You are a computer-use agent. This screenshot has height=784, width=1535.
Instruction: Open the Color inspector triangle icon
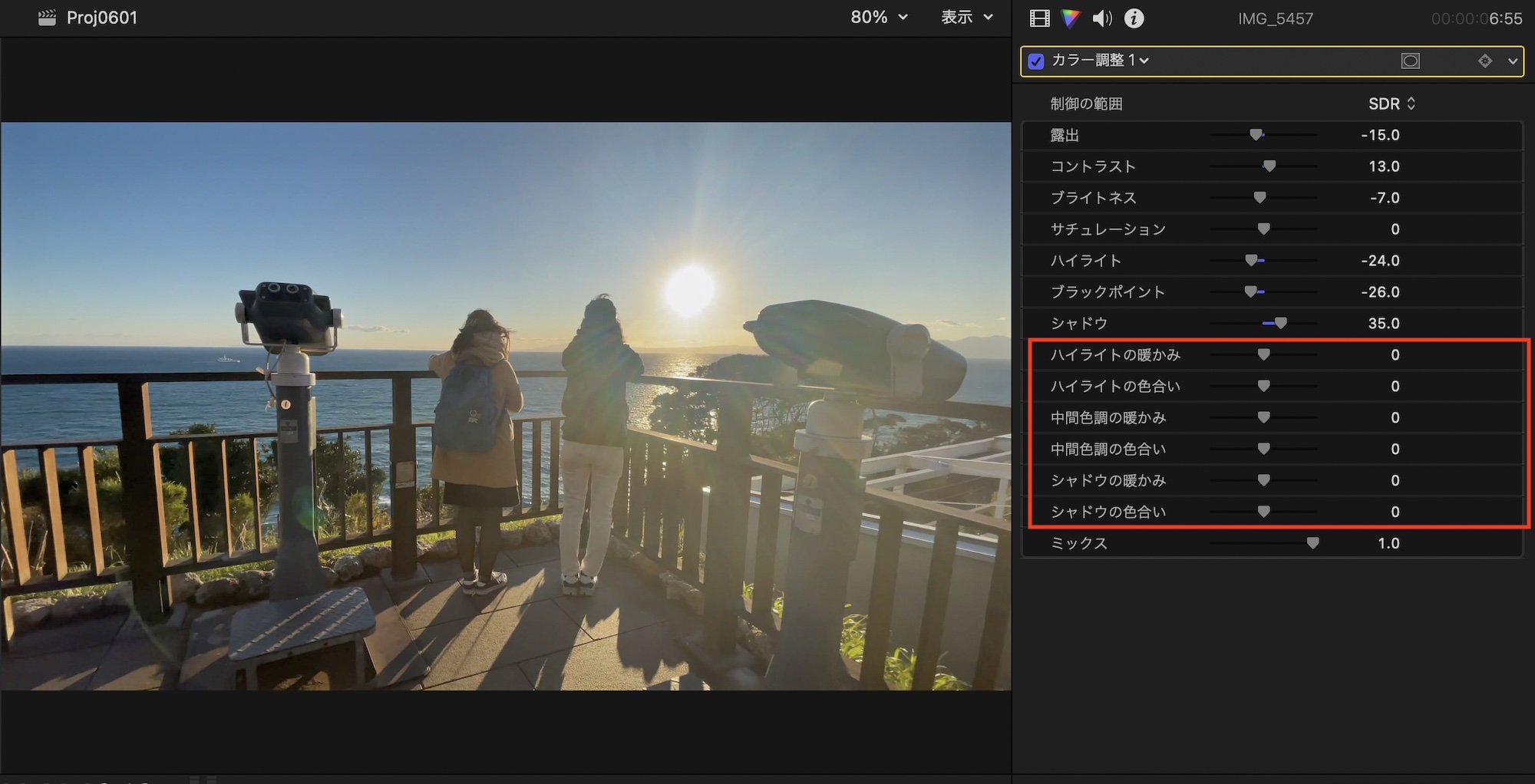(1070, 18)
